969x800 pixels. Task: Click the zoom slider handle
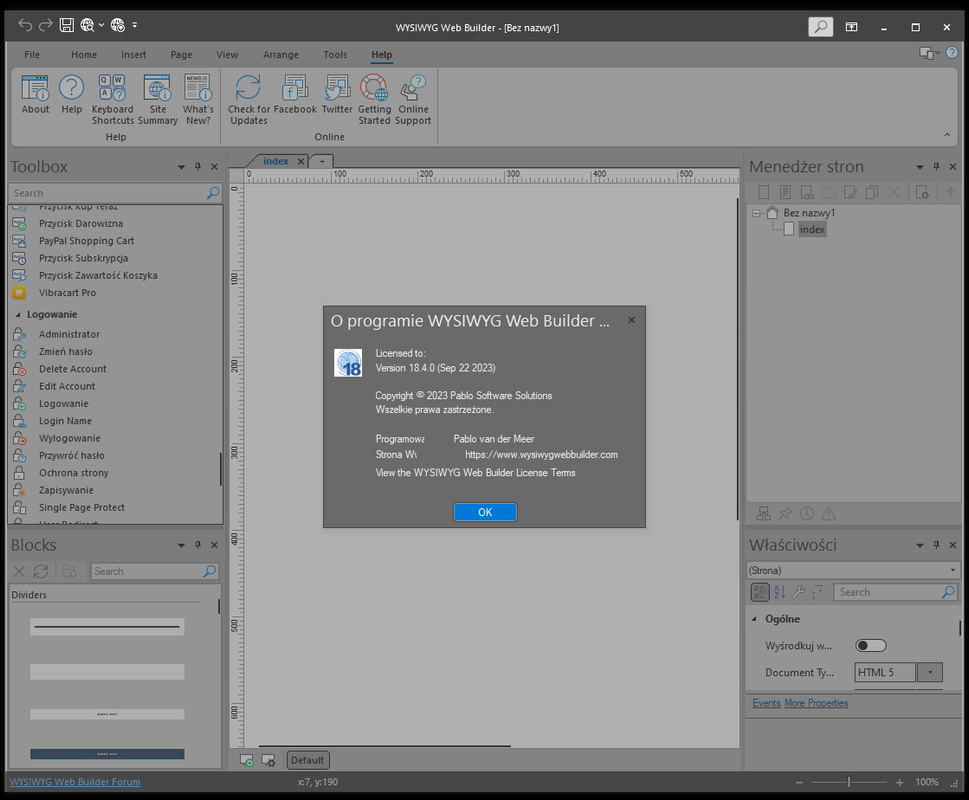coord(849,782)
